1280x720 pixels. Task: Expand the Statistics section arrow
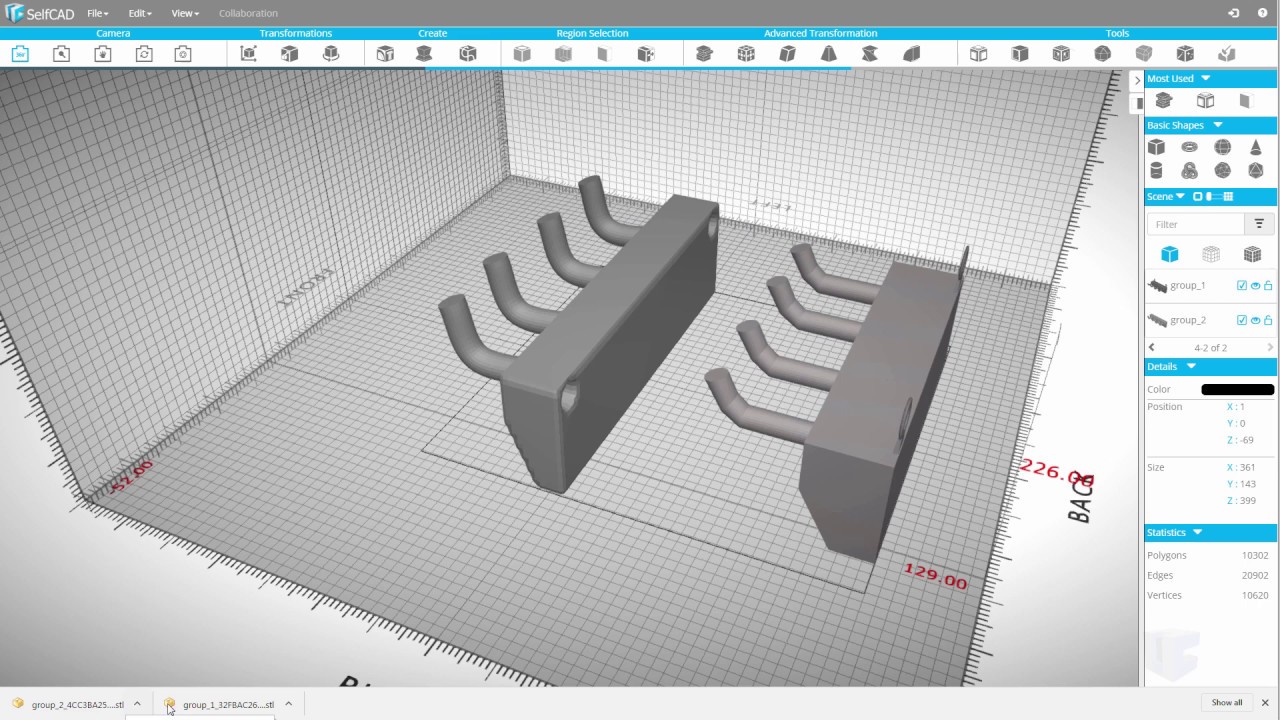point(1197,533)
